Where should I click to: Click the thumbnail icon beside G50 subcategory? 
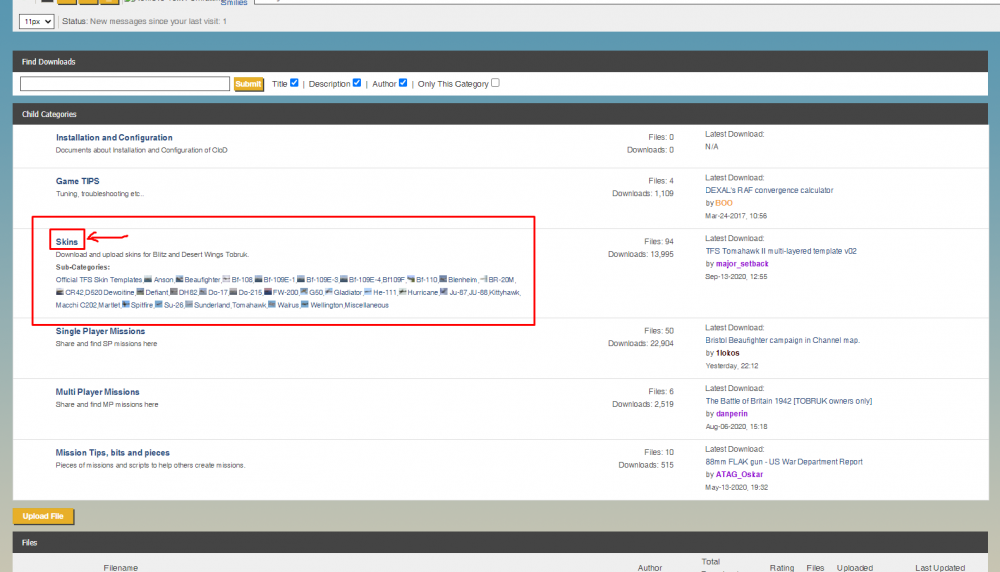(x=304, y=292)
